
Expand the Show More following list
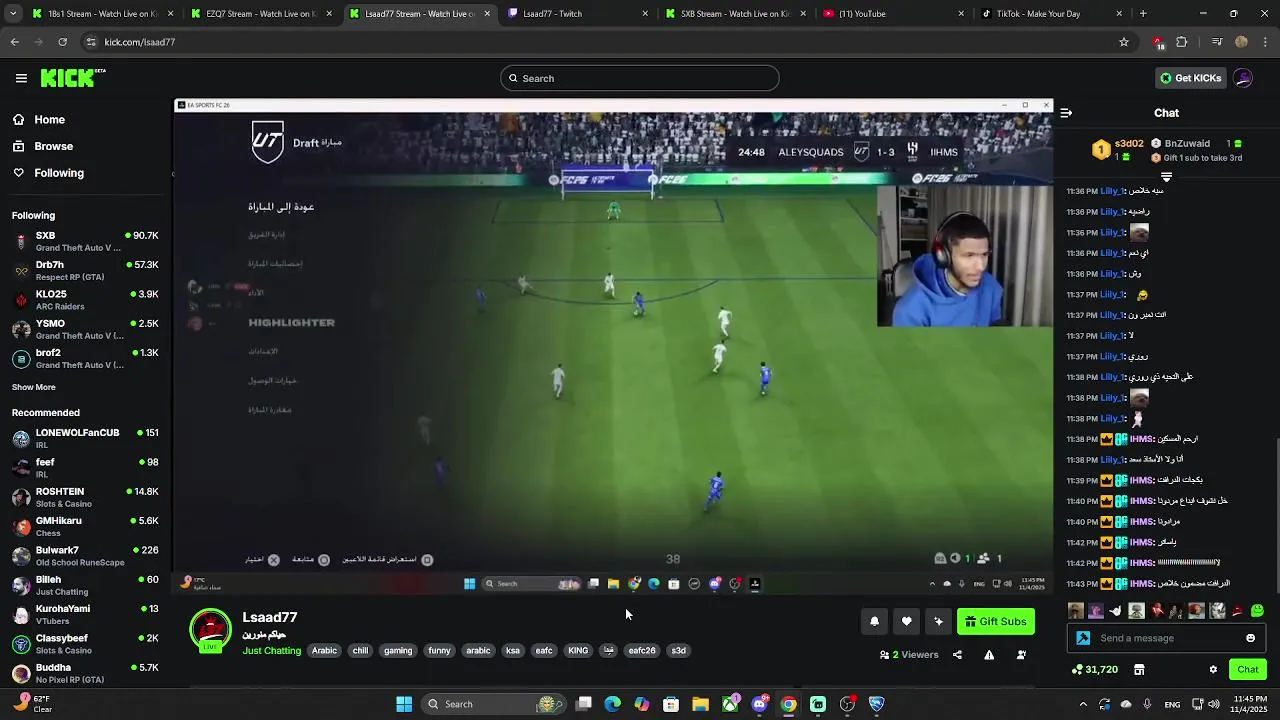(x=34, y=387)
